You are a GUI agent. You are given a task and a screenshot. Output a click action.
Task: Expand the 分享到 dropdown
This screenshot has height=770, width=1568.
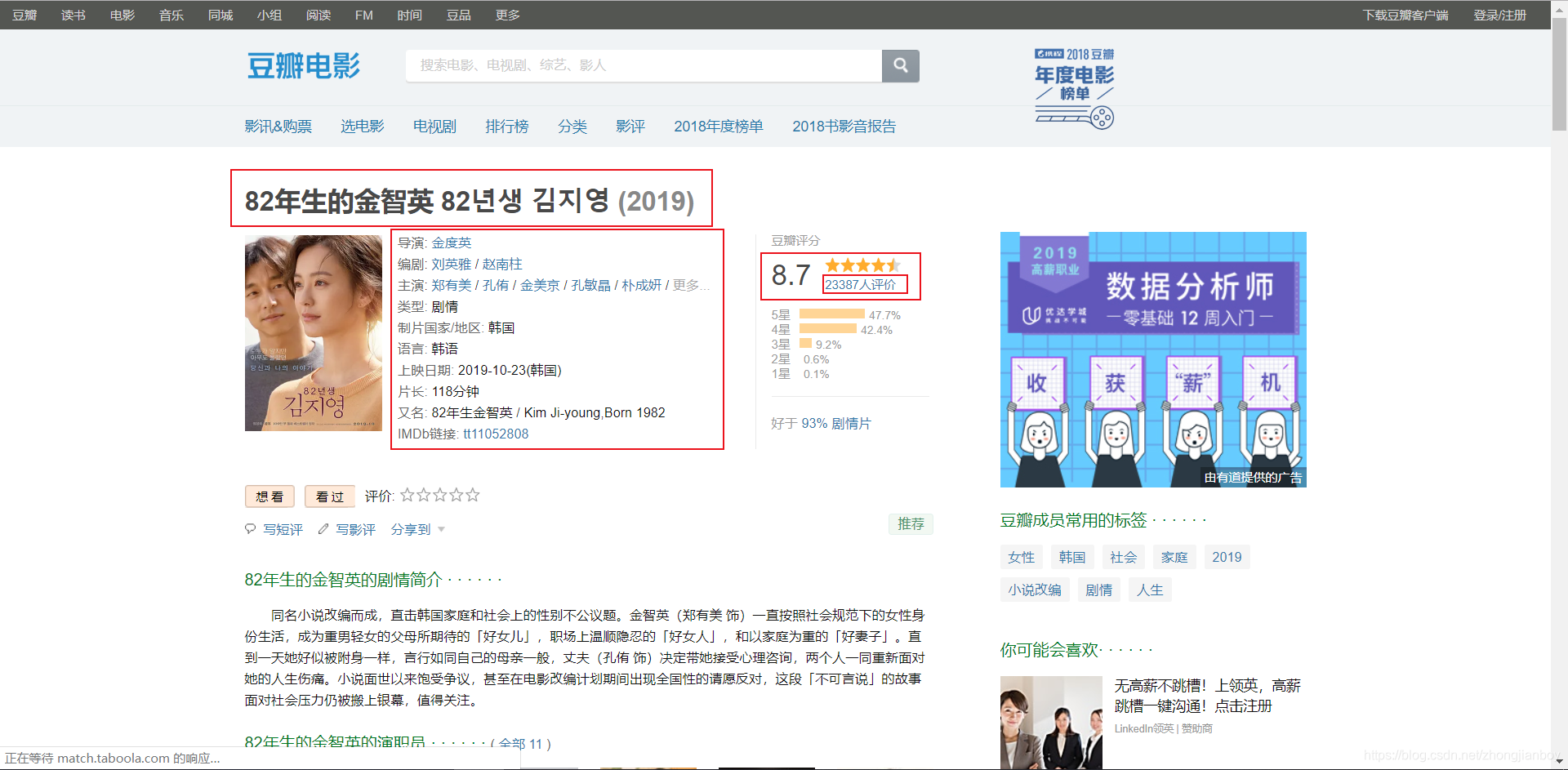pyautogui.click(x=418, y=529)
